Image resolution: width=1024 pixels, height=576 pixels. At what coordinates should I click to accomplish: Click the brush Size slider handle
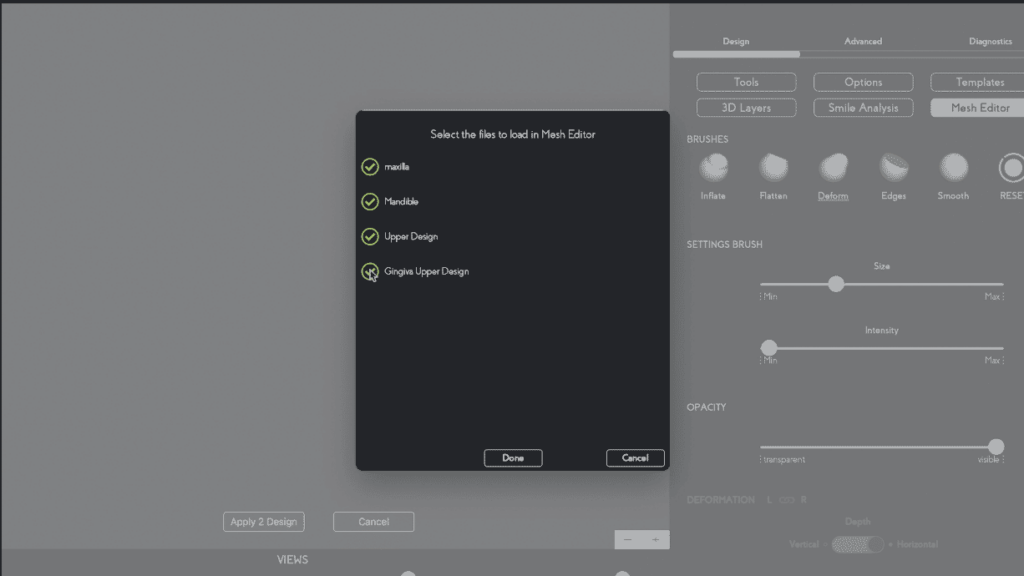836,285
